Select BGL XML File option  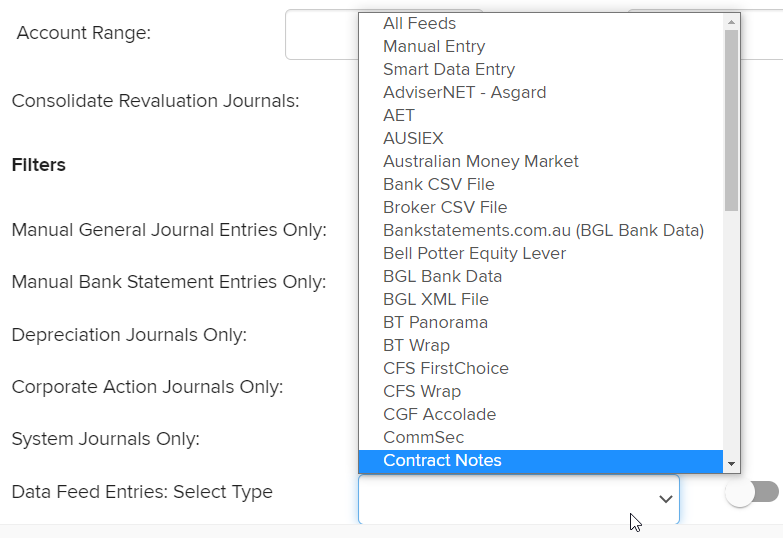tap(437, 299)
